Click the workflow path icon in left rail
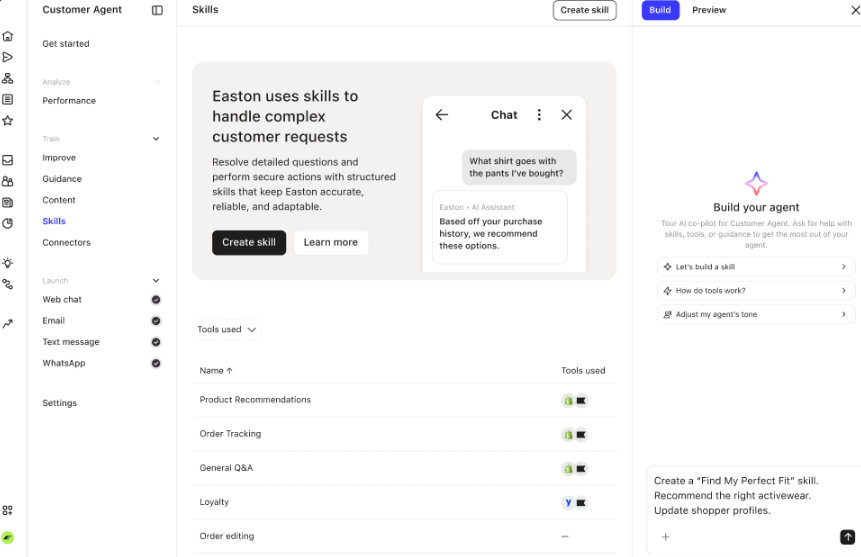Screen dimensions: 861x557 click(x=8, y=284)
